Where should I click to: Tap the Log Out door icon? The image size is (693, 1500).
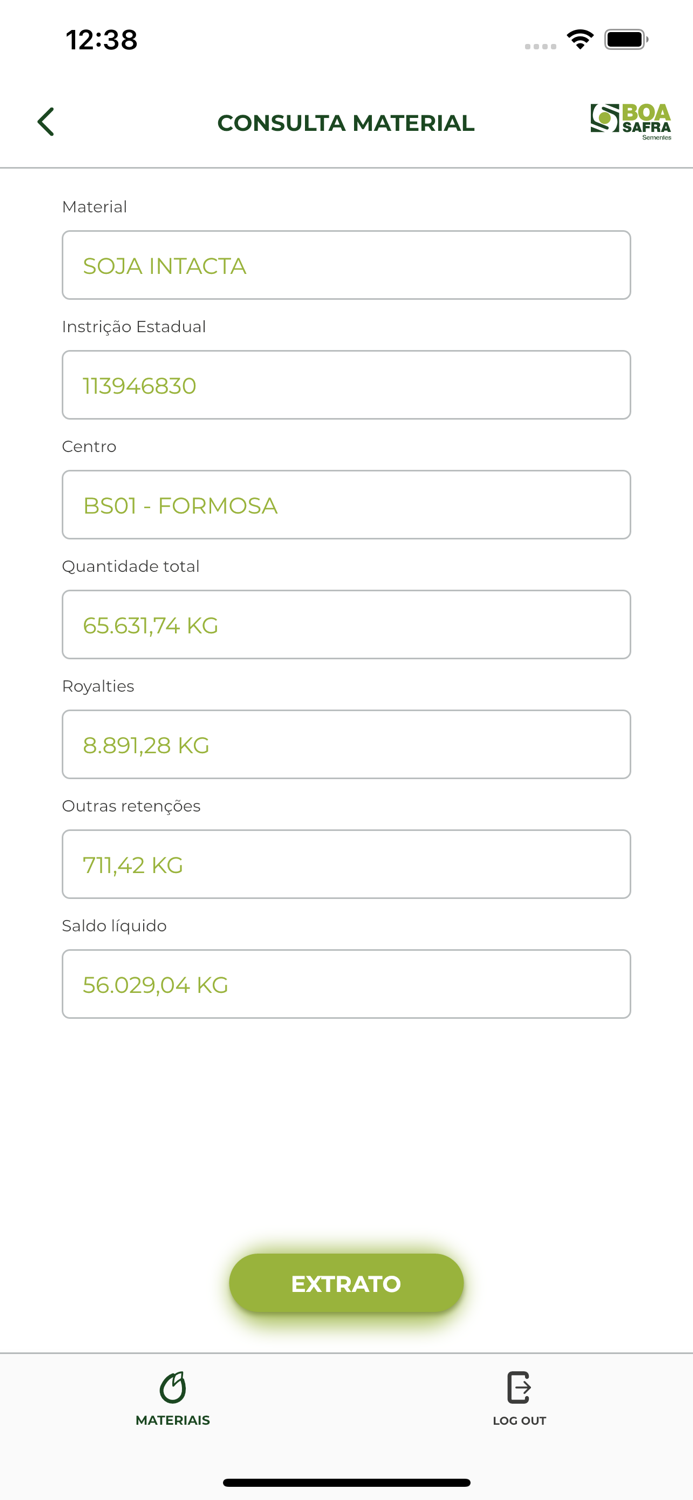tap(519, 1387)
